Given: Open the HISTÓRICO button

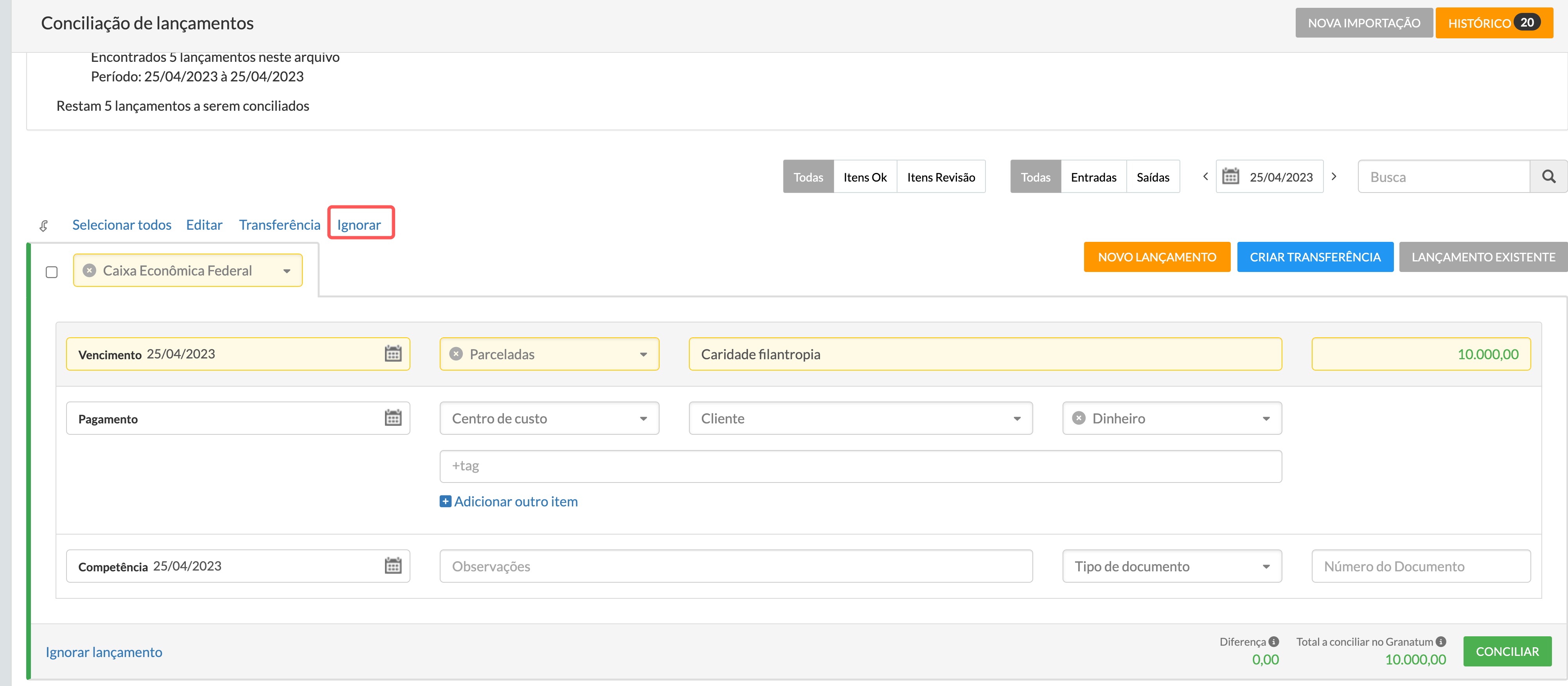Looking at the screenshot, I should 1494,23.
